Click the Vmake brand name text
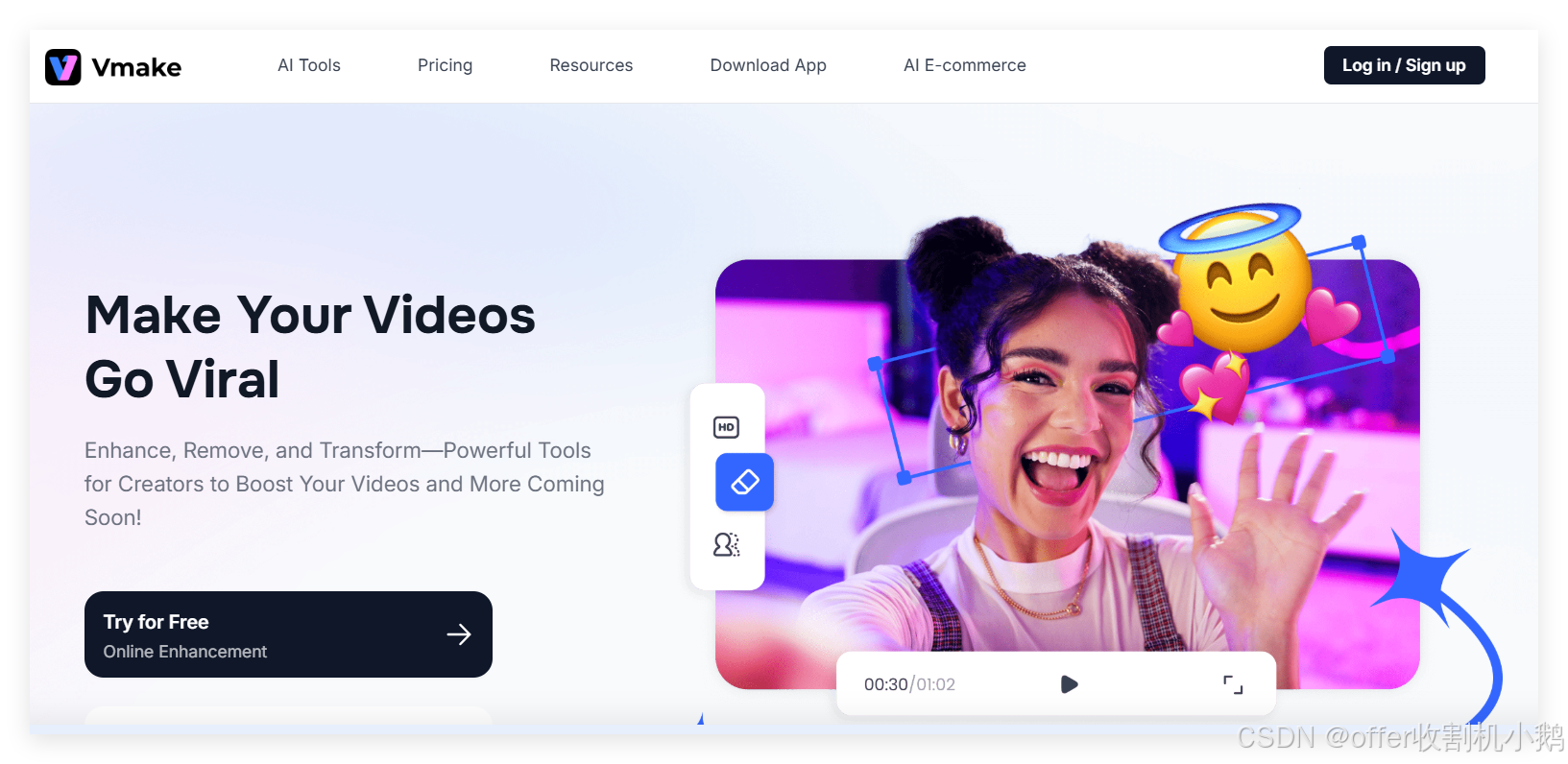 pyautogui.click(x=136, y=67)
